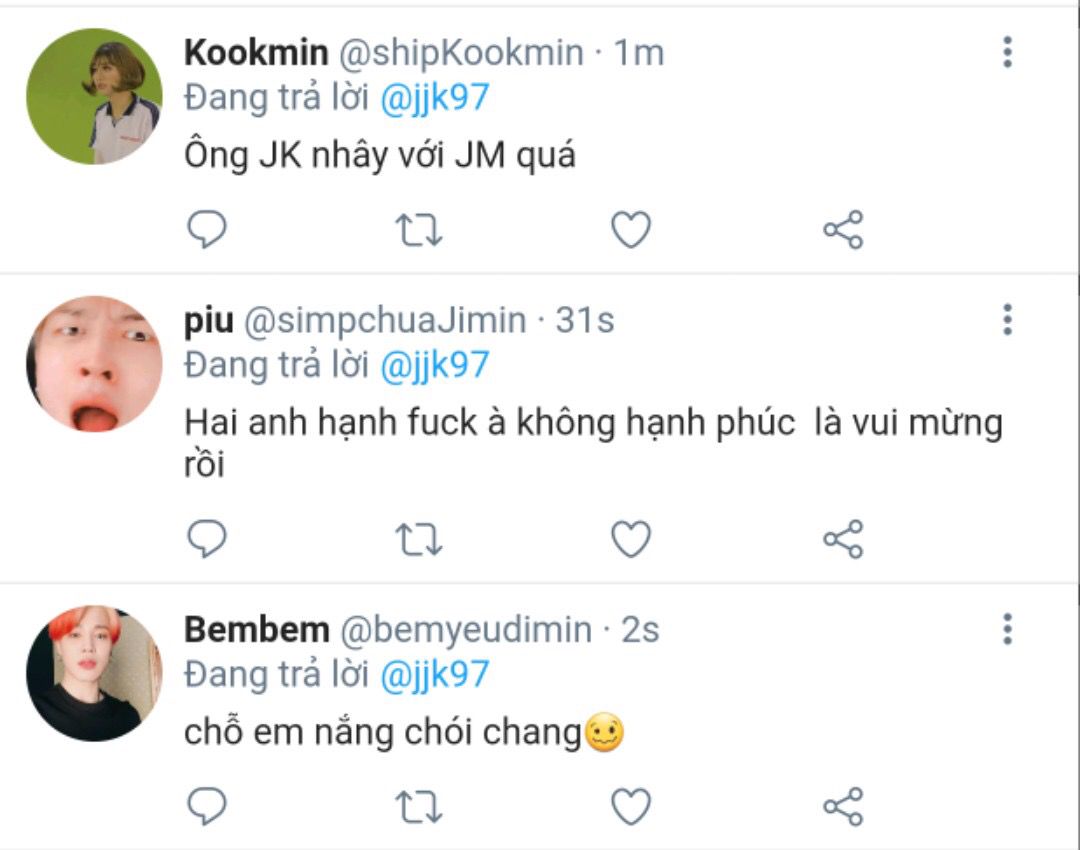Reply to piu's tweet
The image size is (1080, 850).
208,540
